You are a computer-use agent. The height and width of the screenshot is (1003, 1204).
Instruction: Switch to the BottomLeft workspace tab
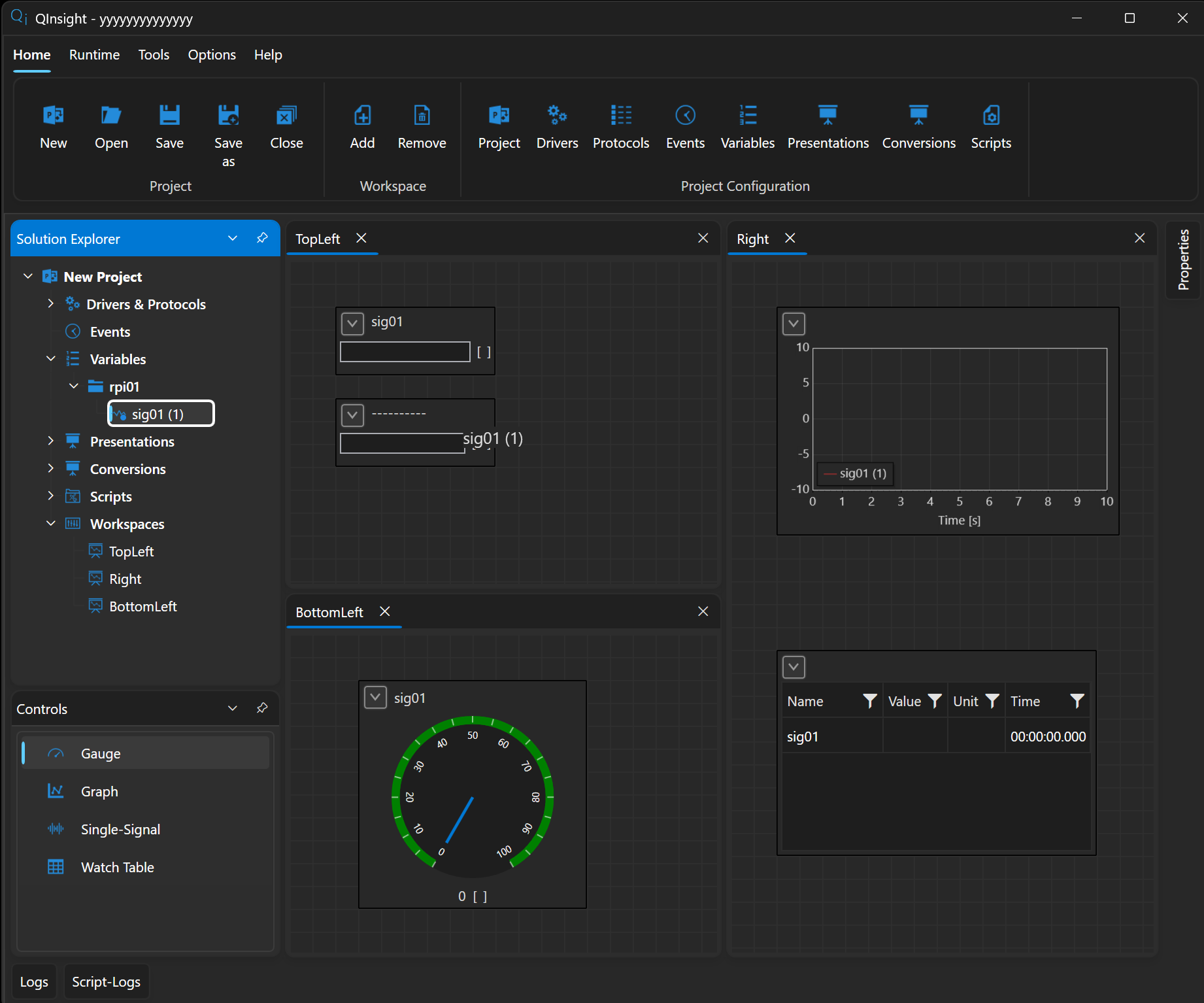pyautogui.click(x=329, y=612)
